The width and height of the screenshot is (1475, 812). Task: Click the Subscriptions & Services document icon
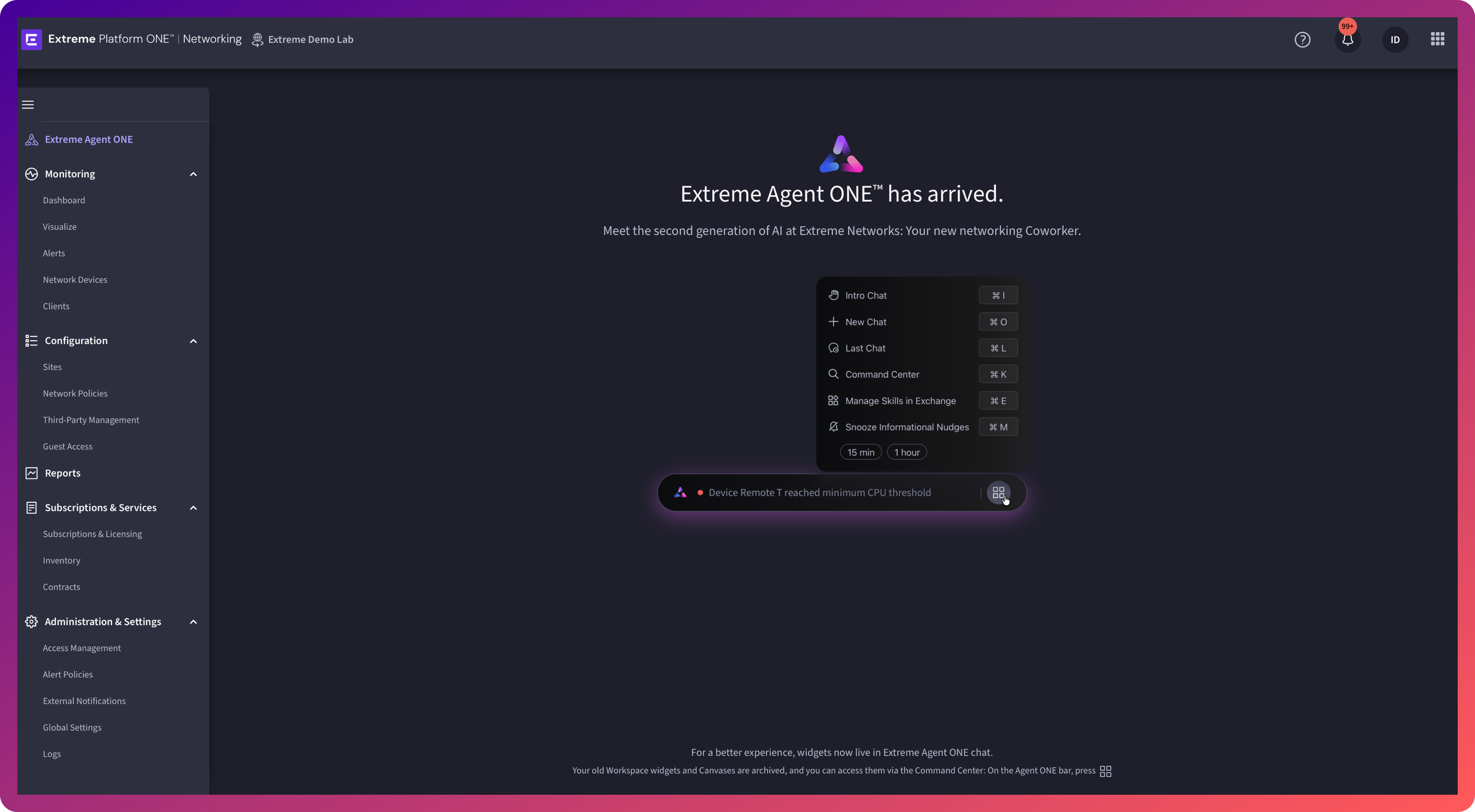(x=31, y=507)
